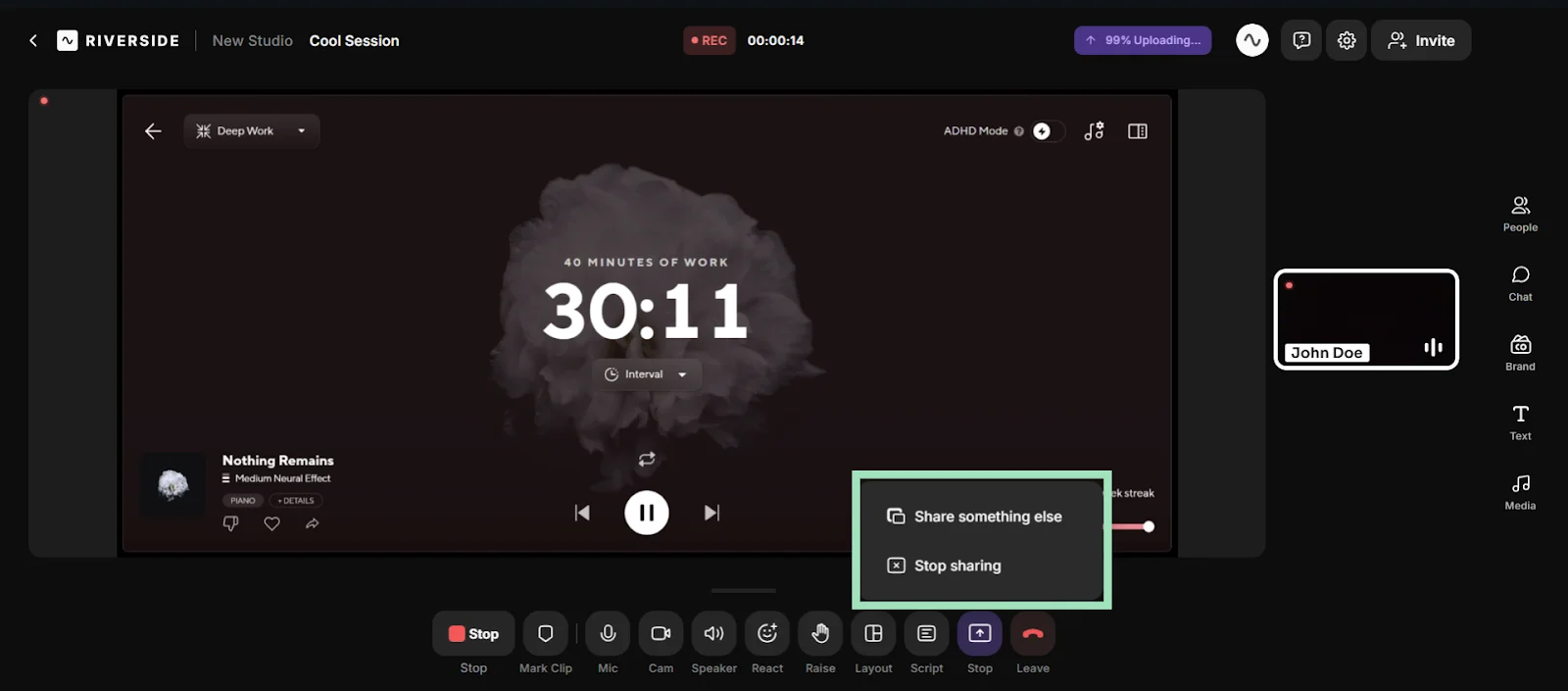
Task: Open the Brand panel
Action: click(1520, 353)
